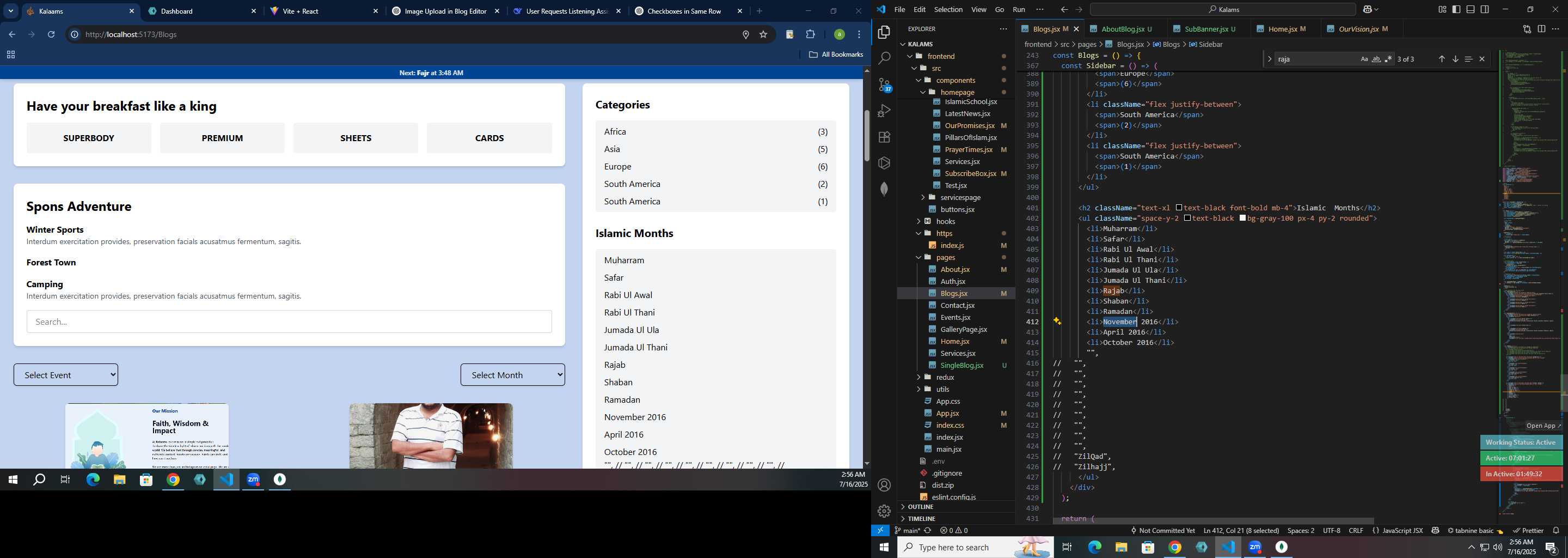Click Chrome reload page icon
Viewport: 1568px width, 558px height.
tap(51, 34)
